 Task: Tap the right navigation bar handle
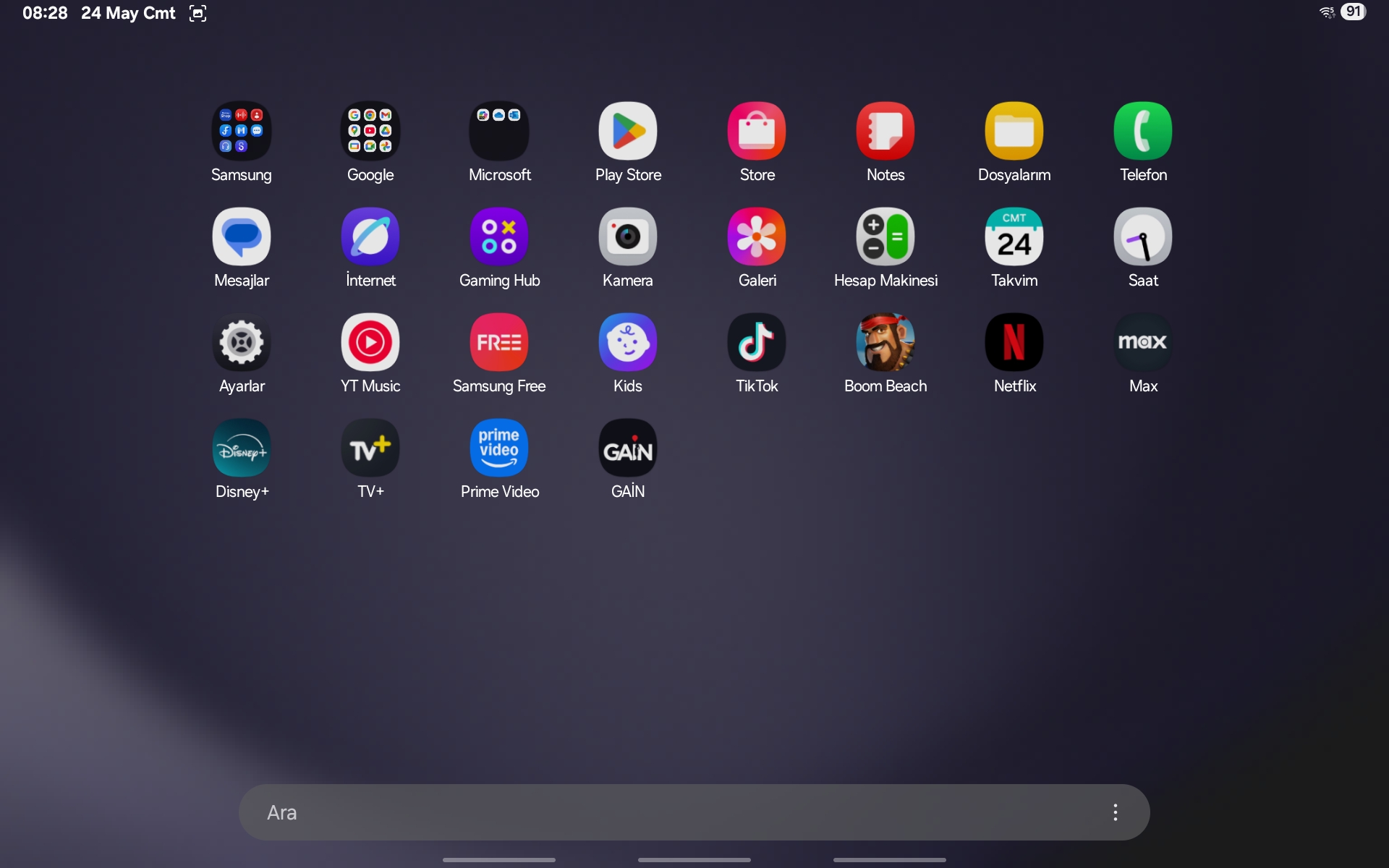890,860
